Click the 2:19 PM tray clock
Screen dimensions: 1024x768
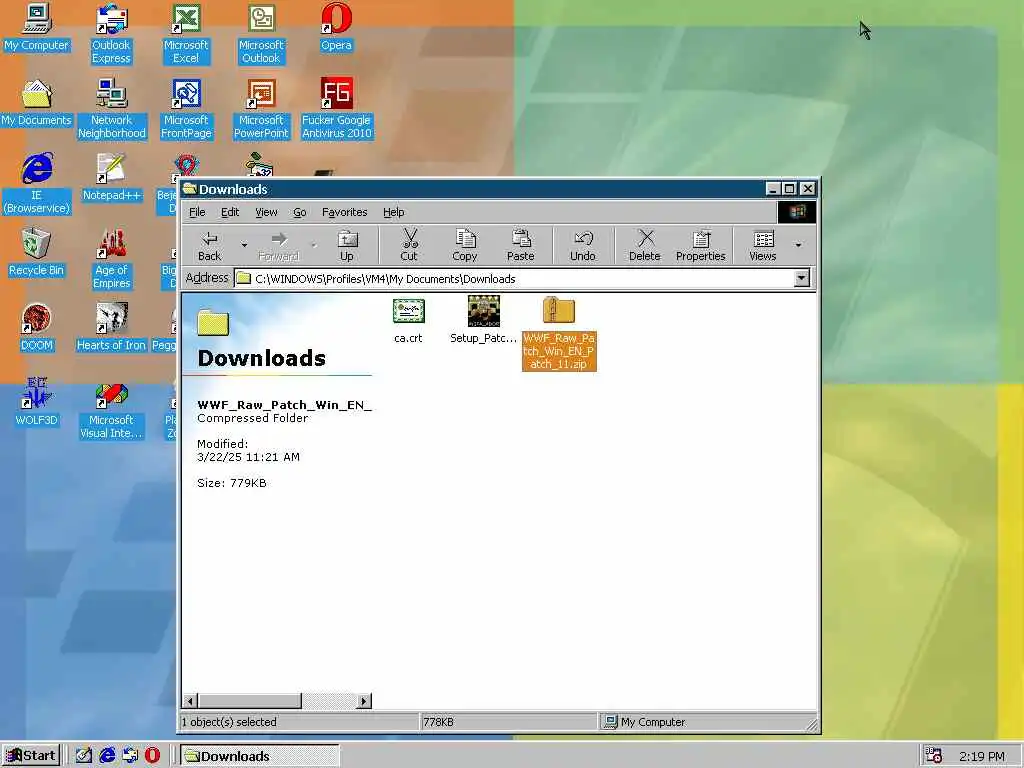click(982, 756)
